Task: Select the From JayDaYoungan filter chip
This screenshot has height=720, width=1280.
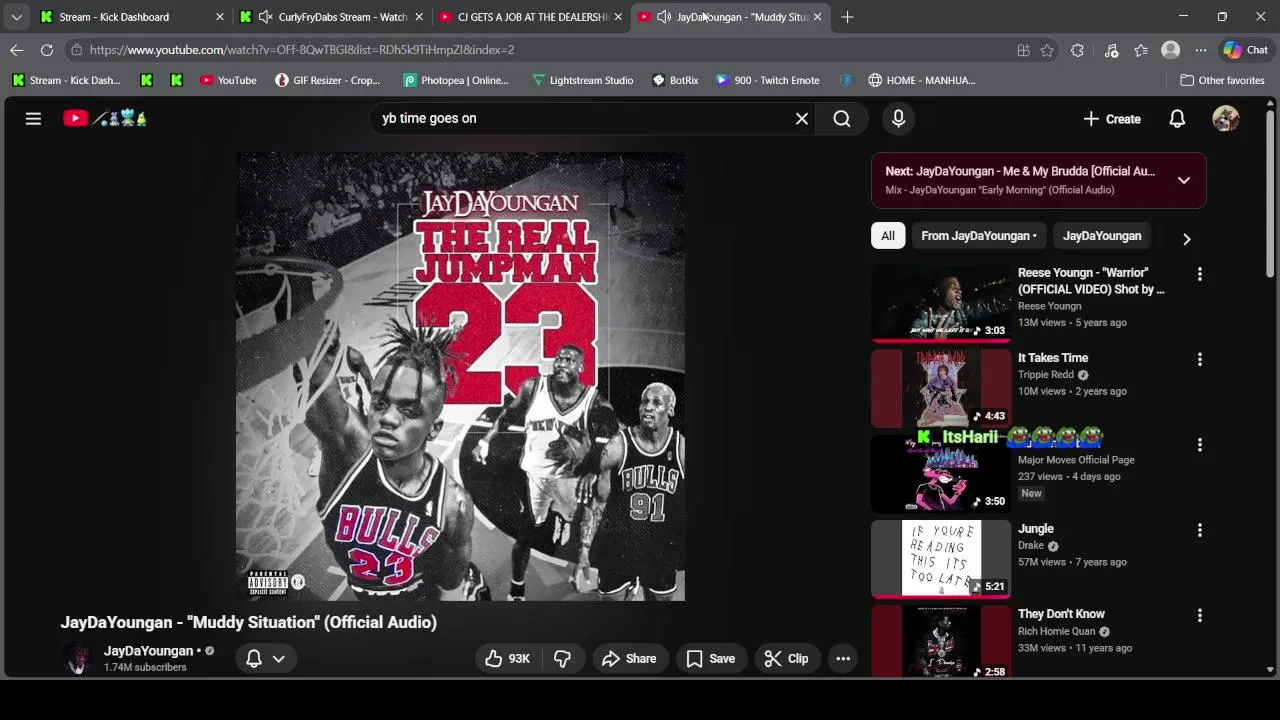Action: click(x=978, y=236)
